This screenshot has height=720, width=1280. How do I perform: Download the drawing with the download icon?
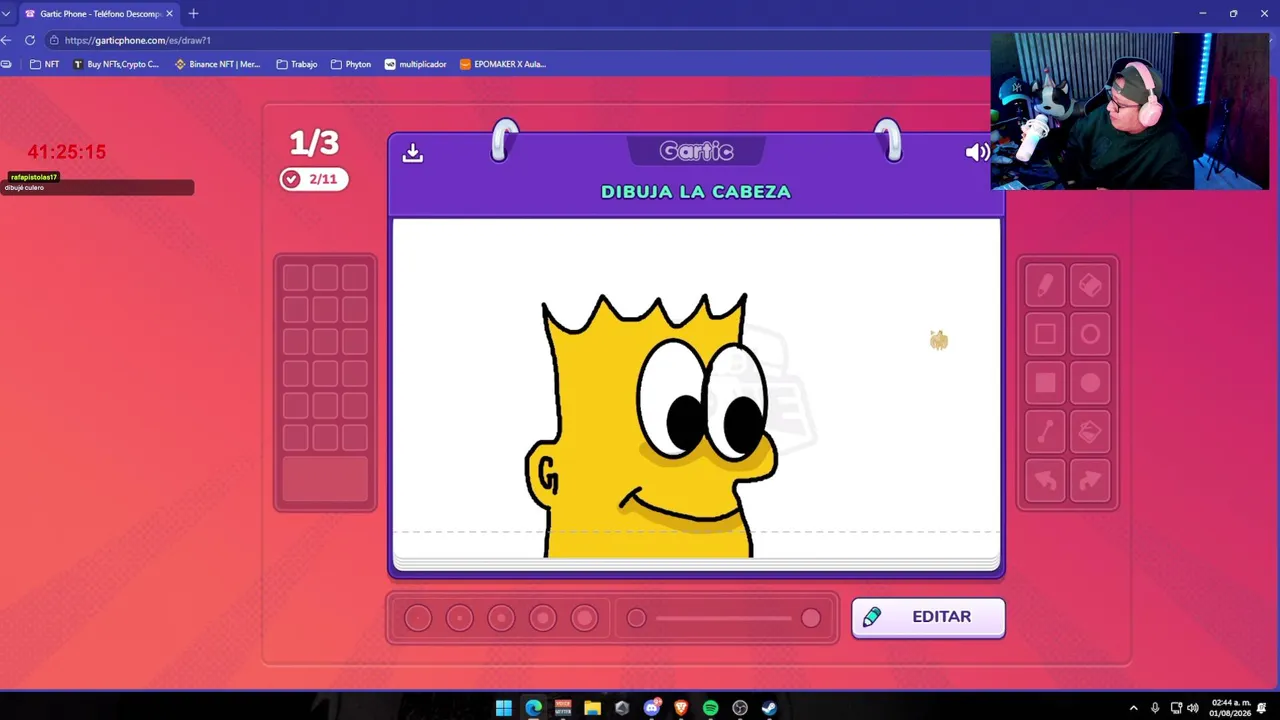413,153
